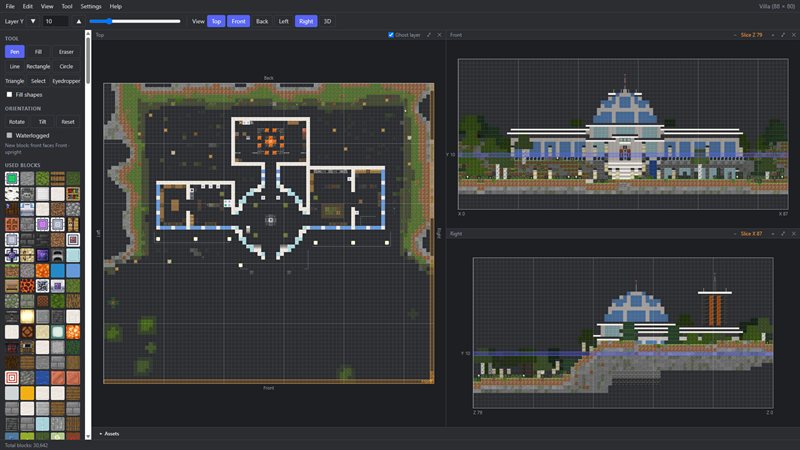This screenshot has height=450, width=800.
Task: Maximize the Top view panel
Action: (429, 35)
